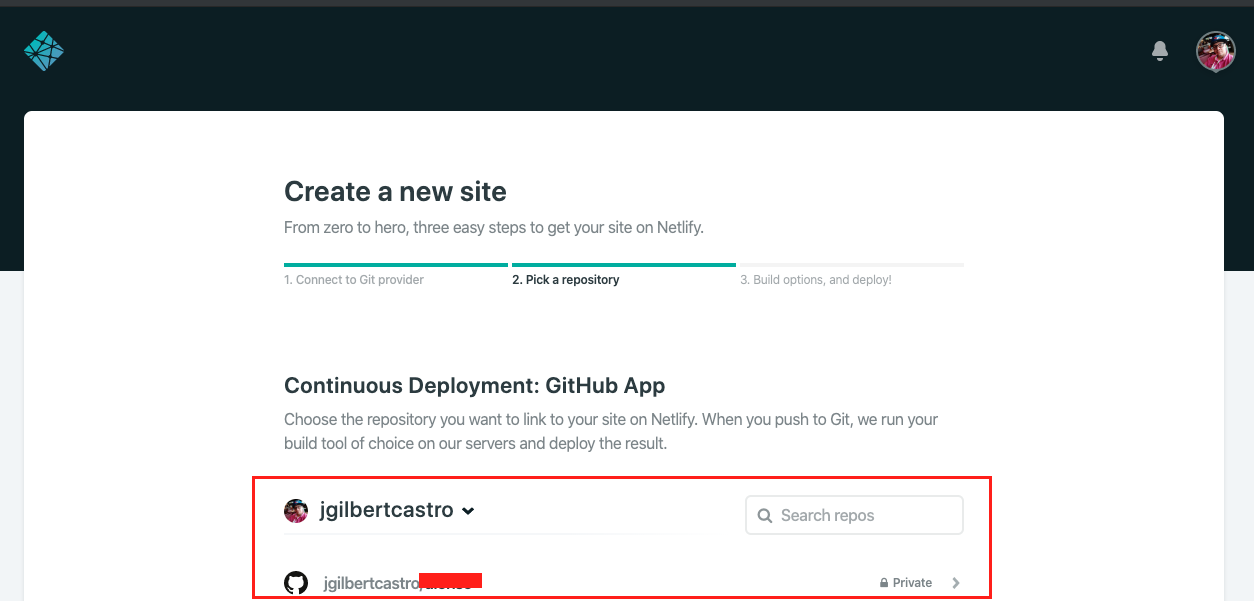Open notifications via the bell icon
1254x601 pixels.
click(1159, 50)
